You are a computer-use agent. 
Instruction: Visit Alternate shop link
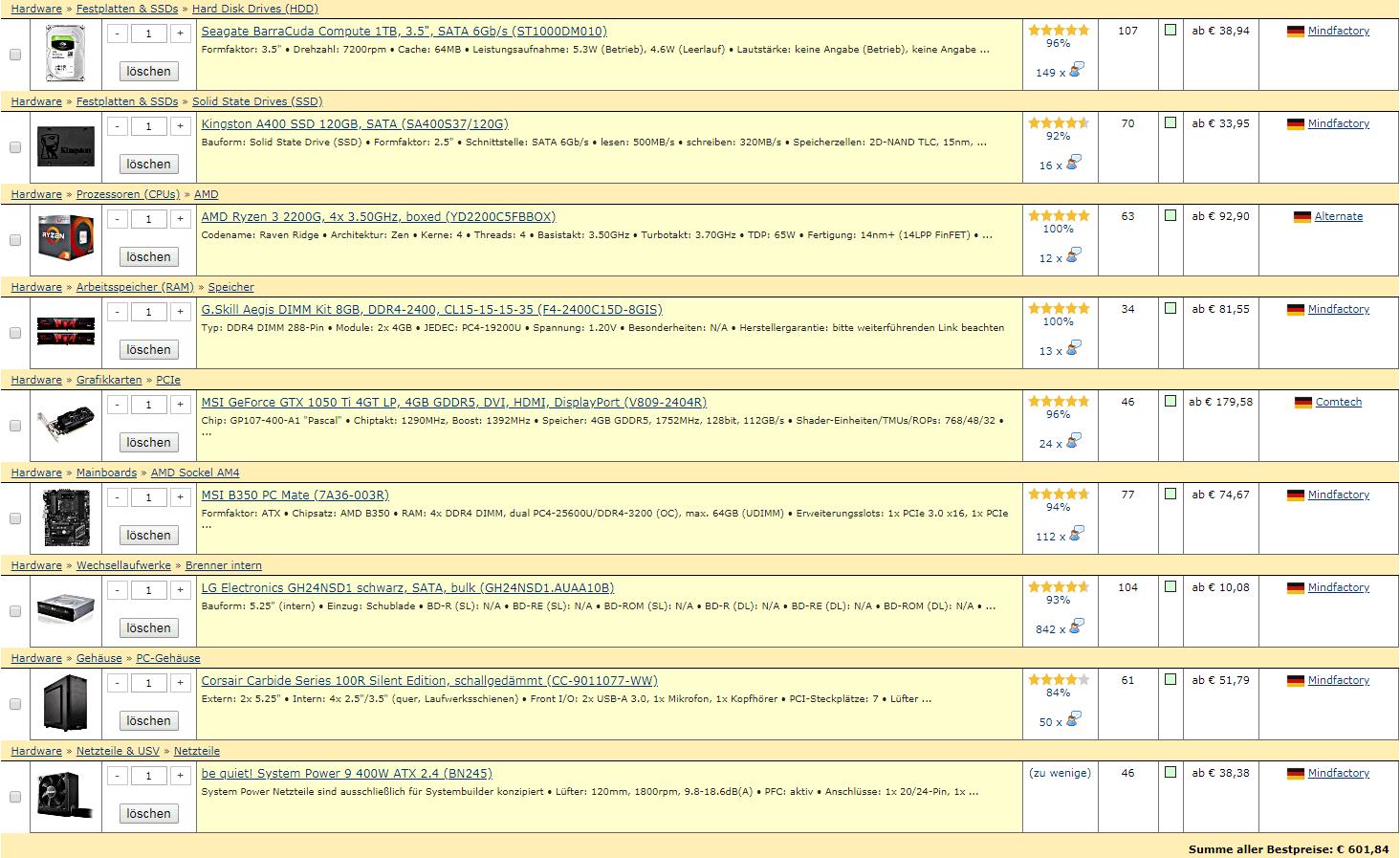(1338, 217)
